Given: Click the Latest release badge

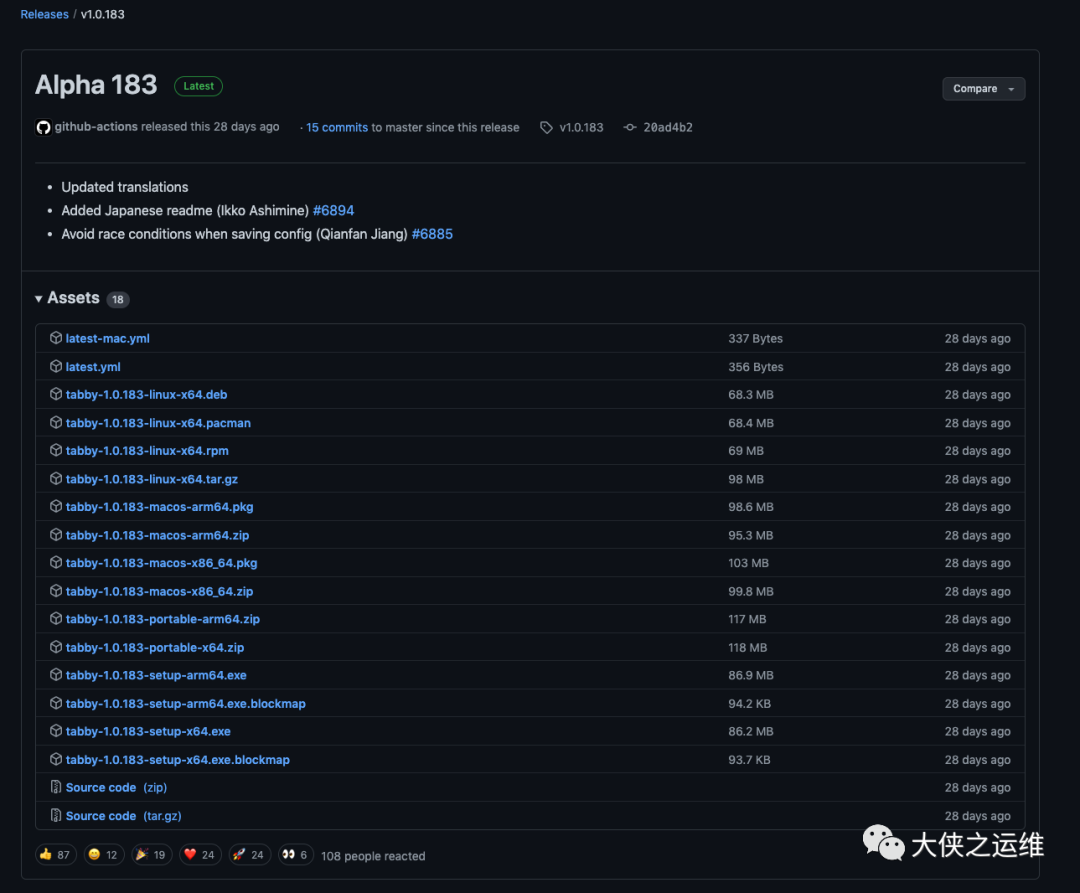Looking at the screenshot, I should coord(198,86).
